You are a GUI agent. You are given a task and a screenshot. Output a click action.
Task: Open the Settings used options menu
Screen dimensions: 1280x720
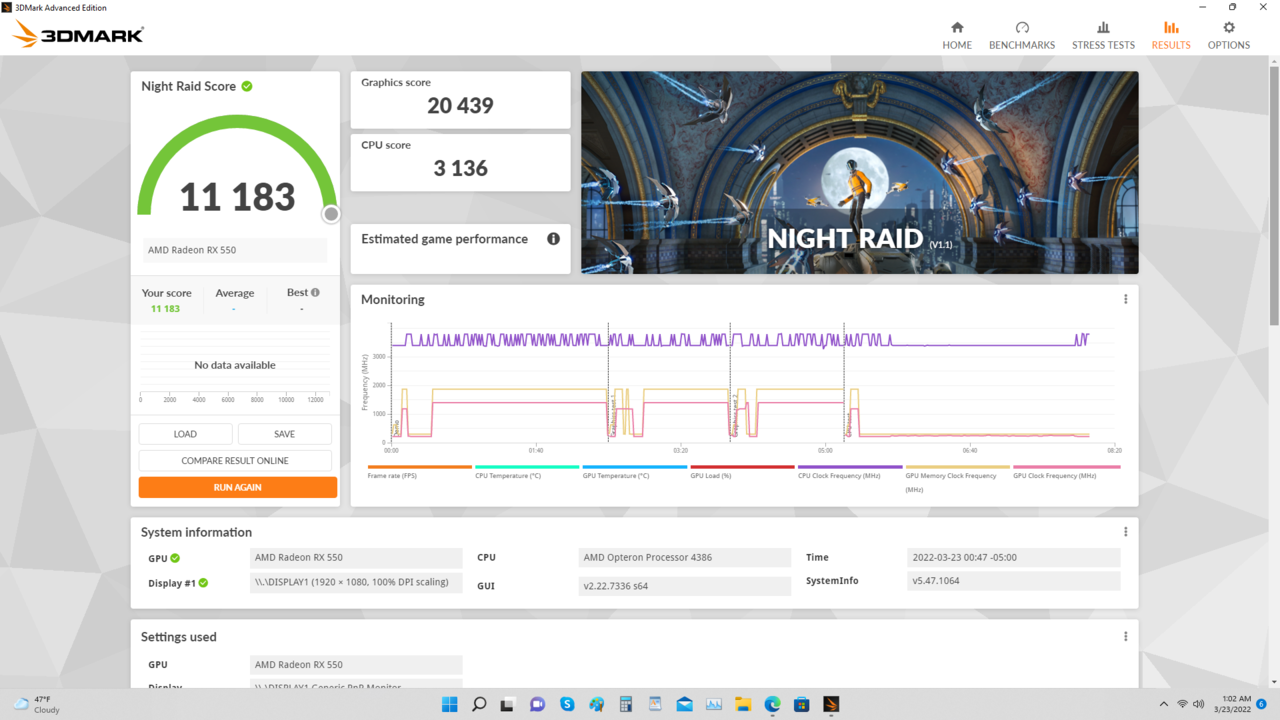pyautogui.click(x=1125, y=636)
